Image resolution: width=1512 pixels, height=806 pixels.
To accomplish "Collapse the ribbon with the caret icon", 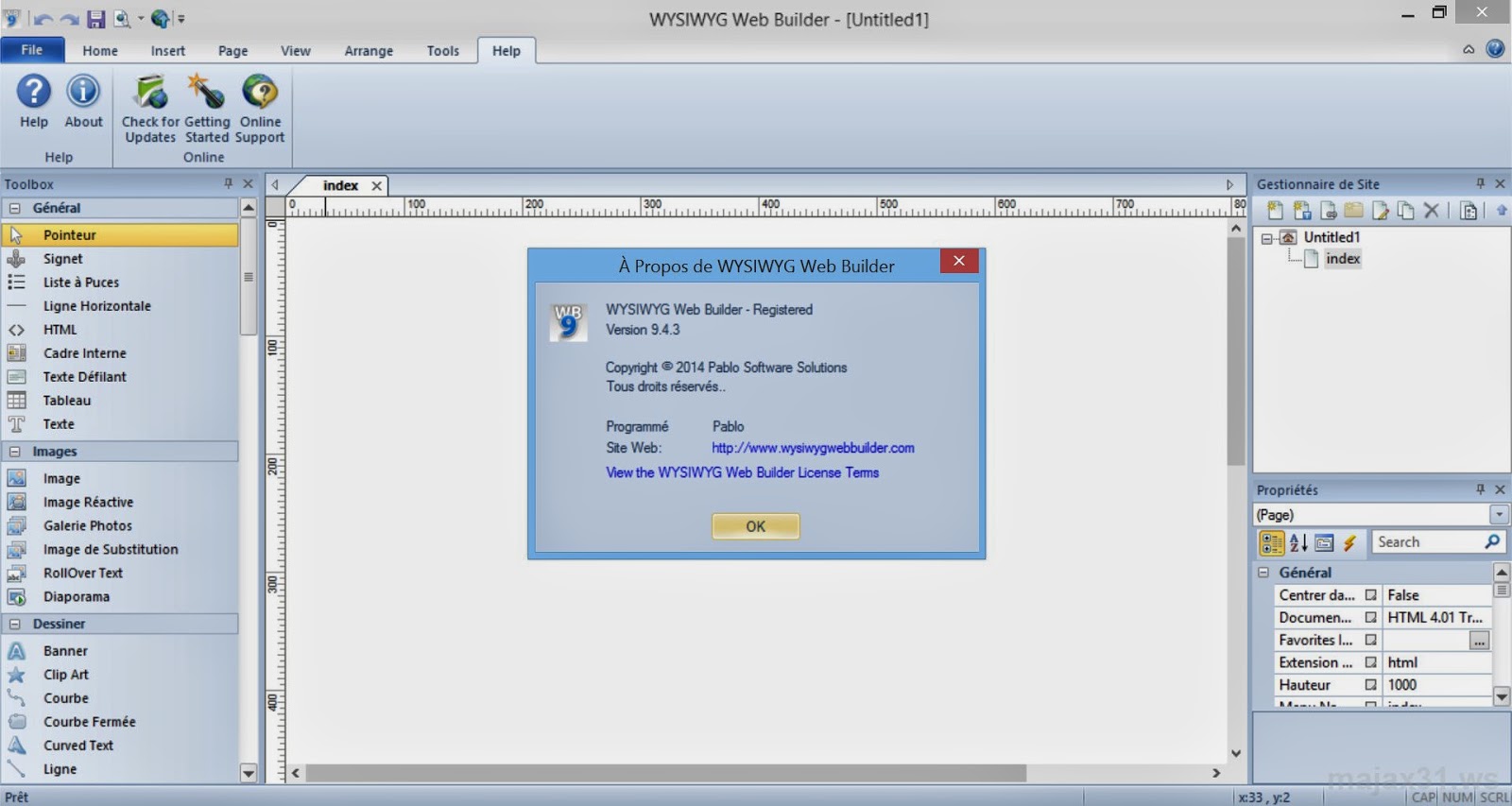I will click(x=1469, y=49).
